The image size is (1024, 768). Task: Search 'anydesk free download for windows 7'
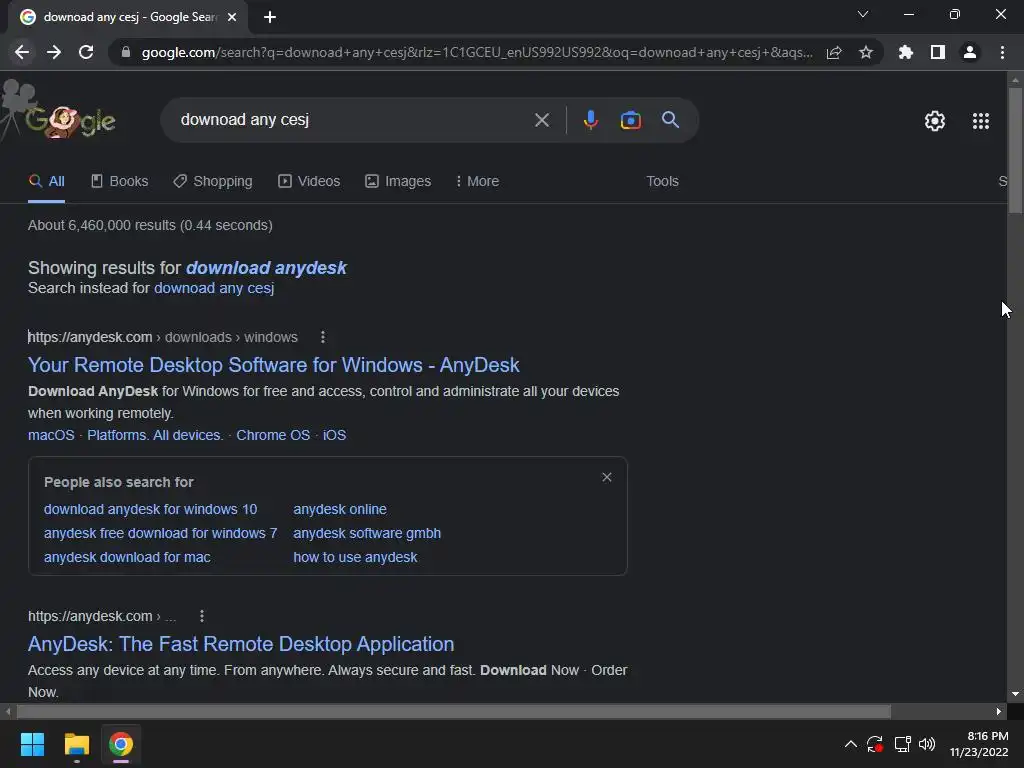click(161, 534)
